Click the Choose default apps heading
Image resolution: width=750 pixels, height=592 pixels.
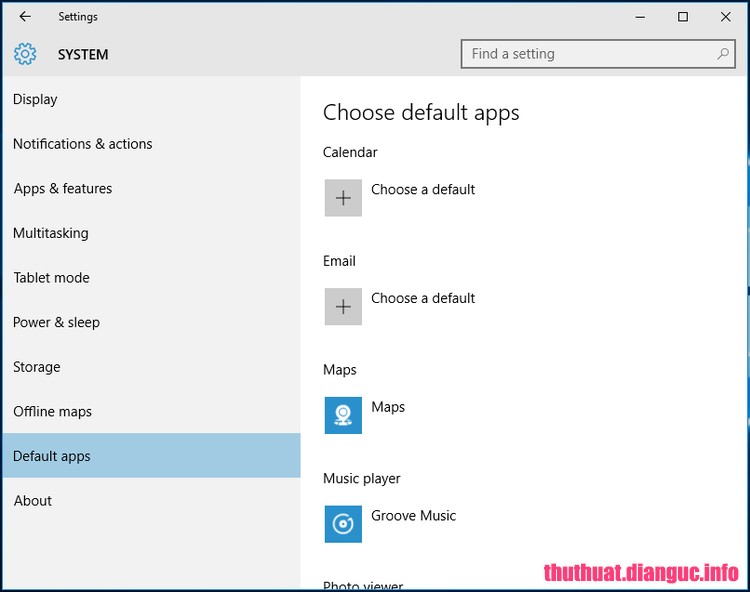(x=421, y=113)
